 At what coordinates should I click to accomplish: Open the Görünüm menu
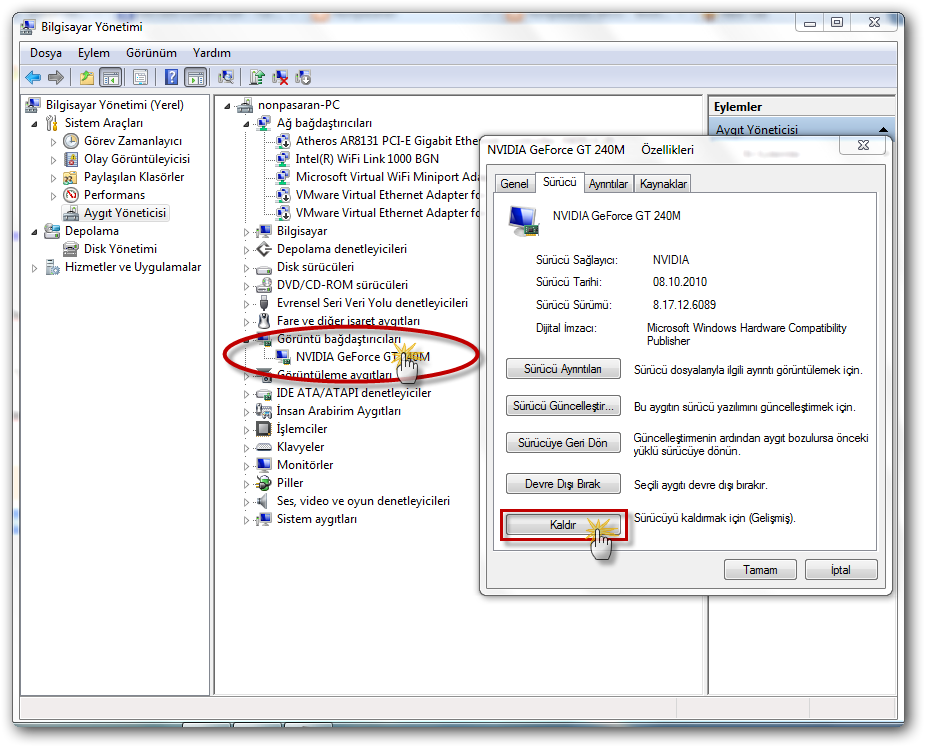tap(151, 53)
